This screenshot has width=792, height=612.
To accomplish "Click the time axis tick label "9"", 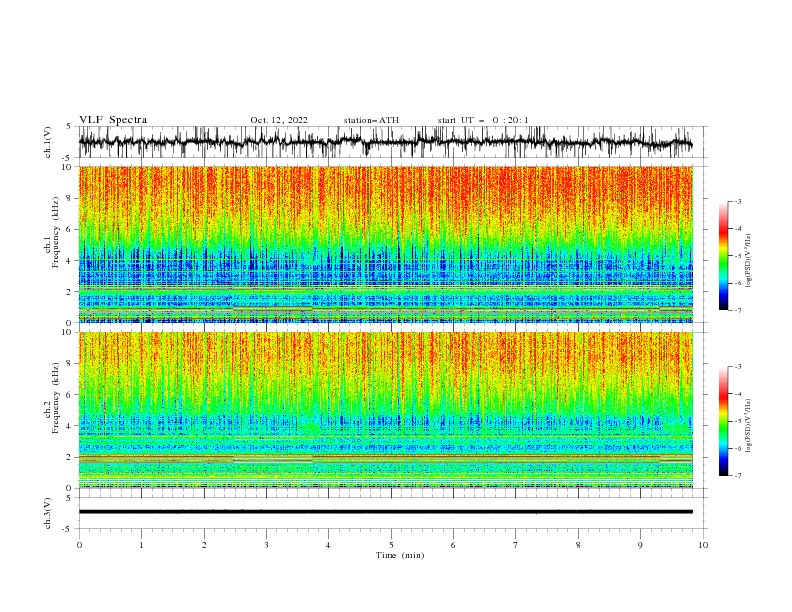I will [640, 545].
